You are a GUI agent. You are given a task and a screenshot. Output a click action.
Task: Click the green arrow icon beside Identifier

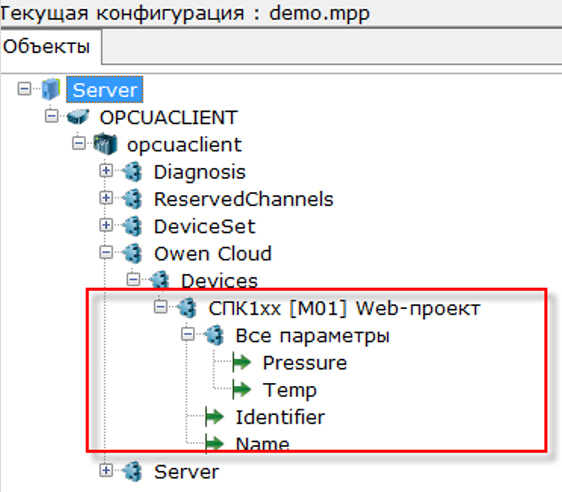[x=214, y=416]
